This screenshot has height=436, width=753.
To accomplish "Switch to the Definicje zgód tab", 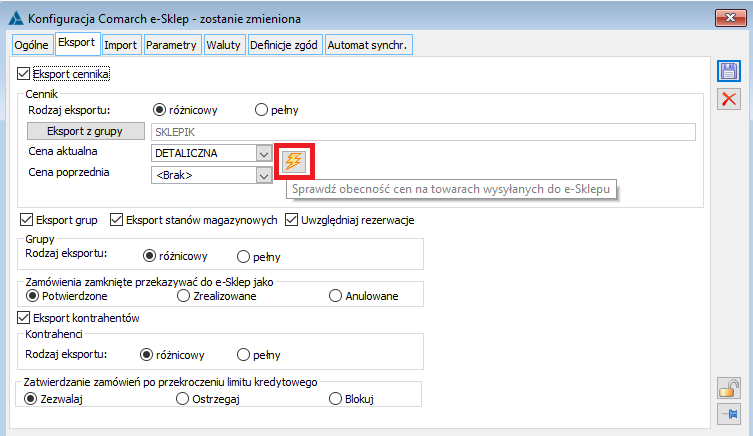I will (x=284, y=45).
